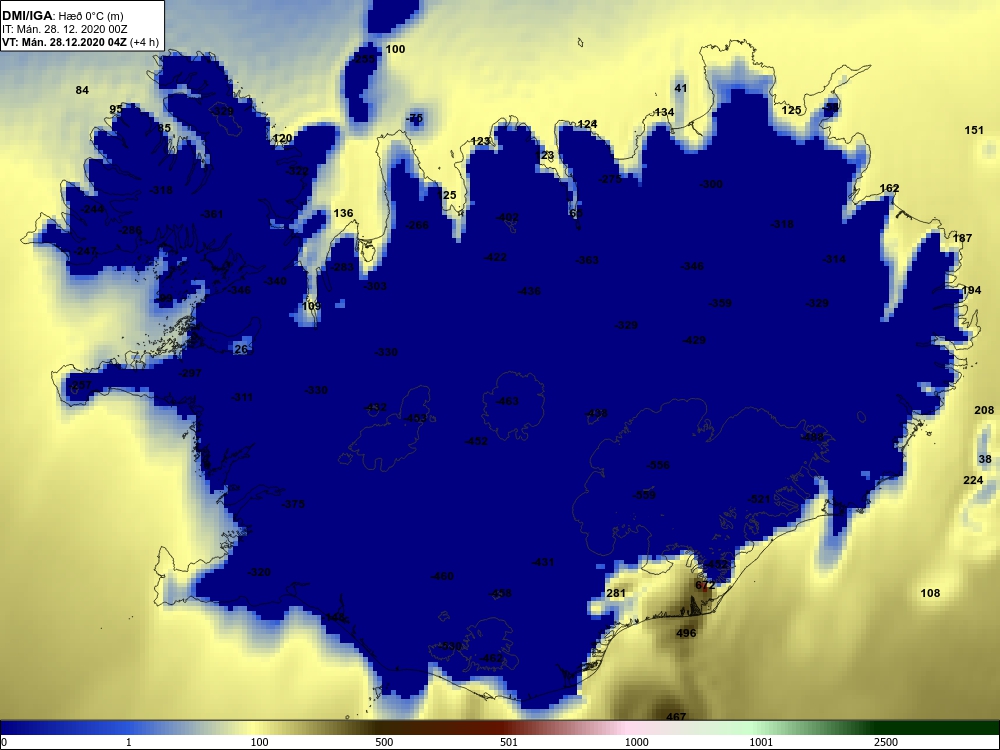Click the '108' value on the map
The image size is (1000, 750).
point(930,593)
